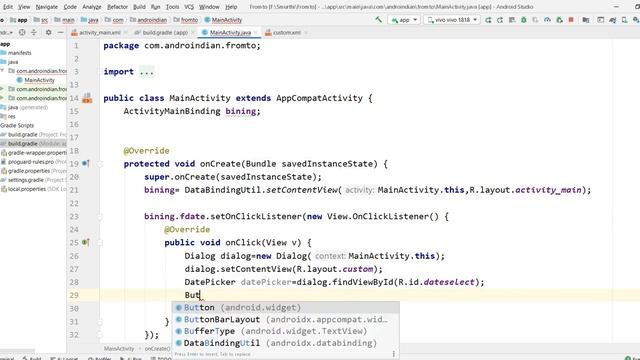Open the Analyze menu
The width and height of the screenshot is (640, 360).
(x=91, y=7)
